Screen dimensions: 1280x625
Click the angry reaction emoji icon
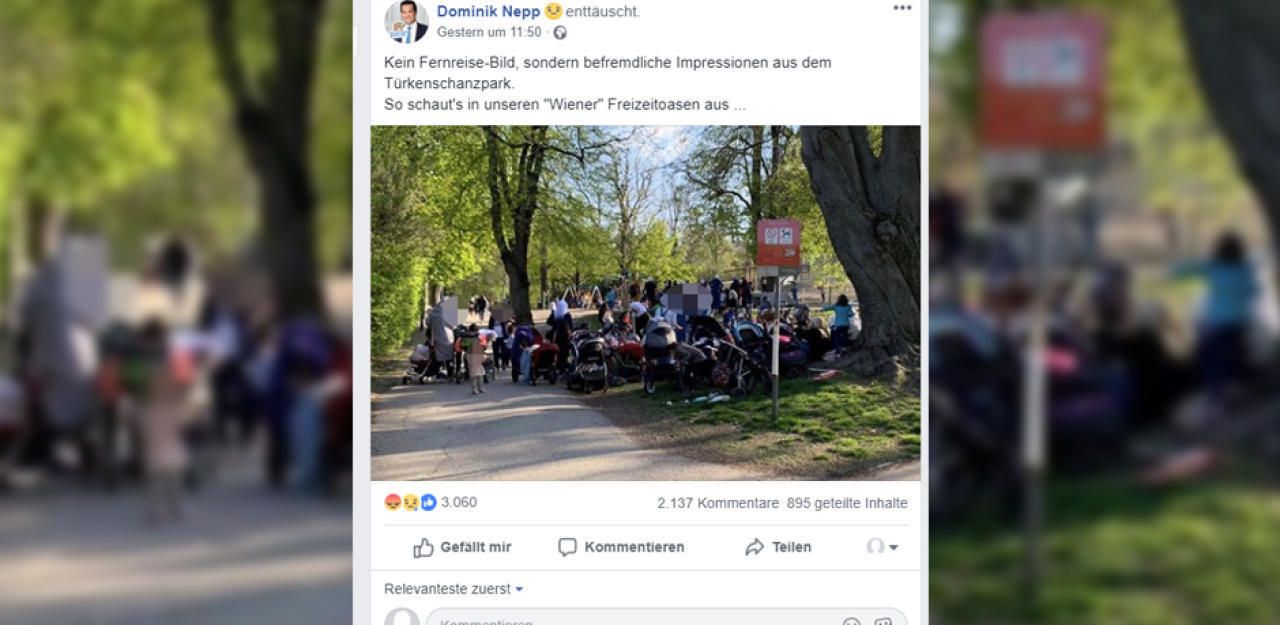393,502
